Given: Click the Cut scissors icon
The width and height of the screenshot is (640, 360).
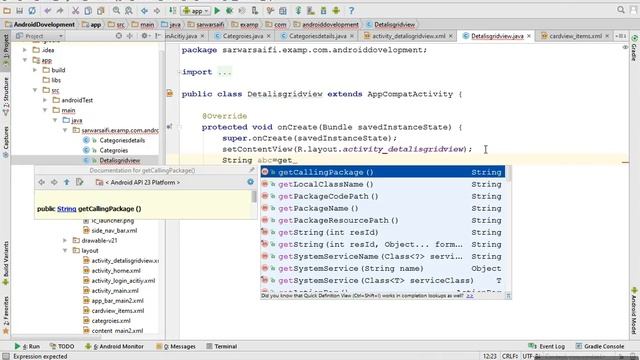Looking at the screenshot, I should [x=76, y=11].
